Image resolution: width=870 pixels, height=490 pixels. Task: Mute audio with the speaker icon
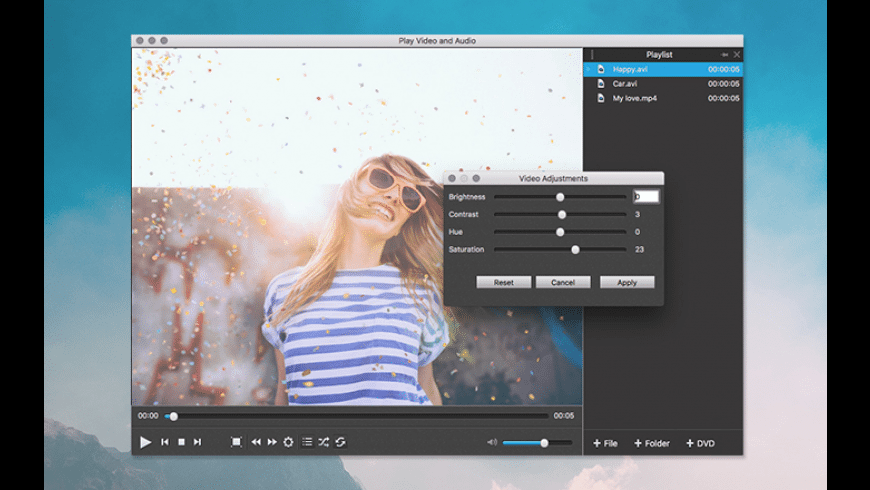point(491,442)
